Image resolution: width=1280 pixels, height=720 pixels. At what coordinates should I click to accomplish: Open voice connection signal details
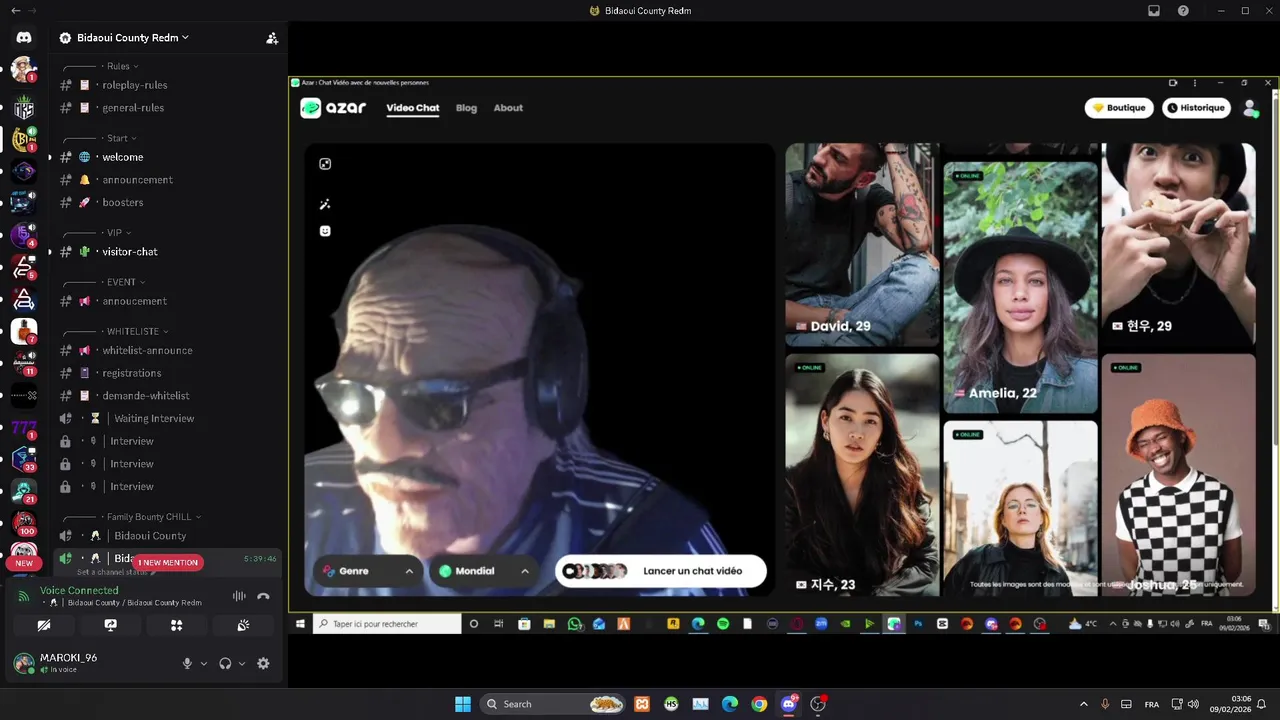click(x=24, y=596)
